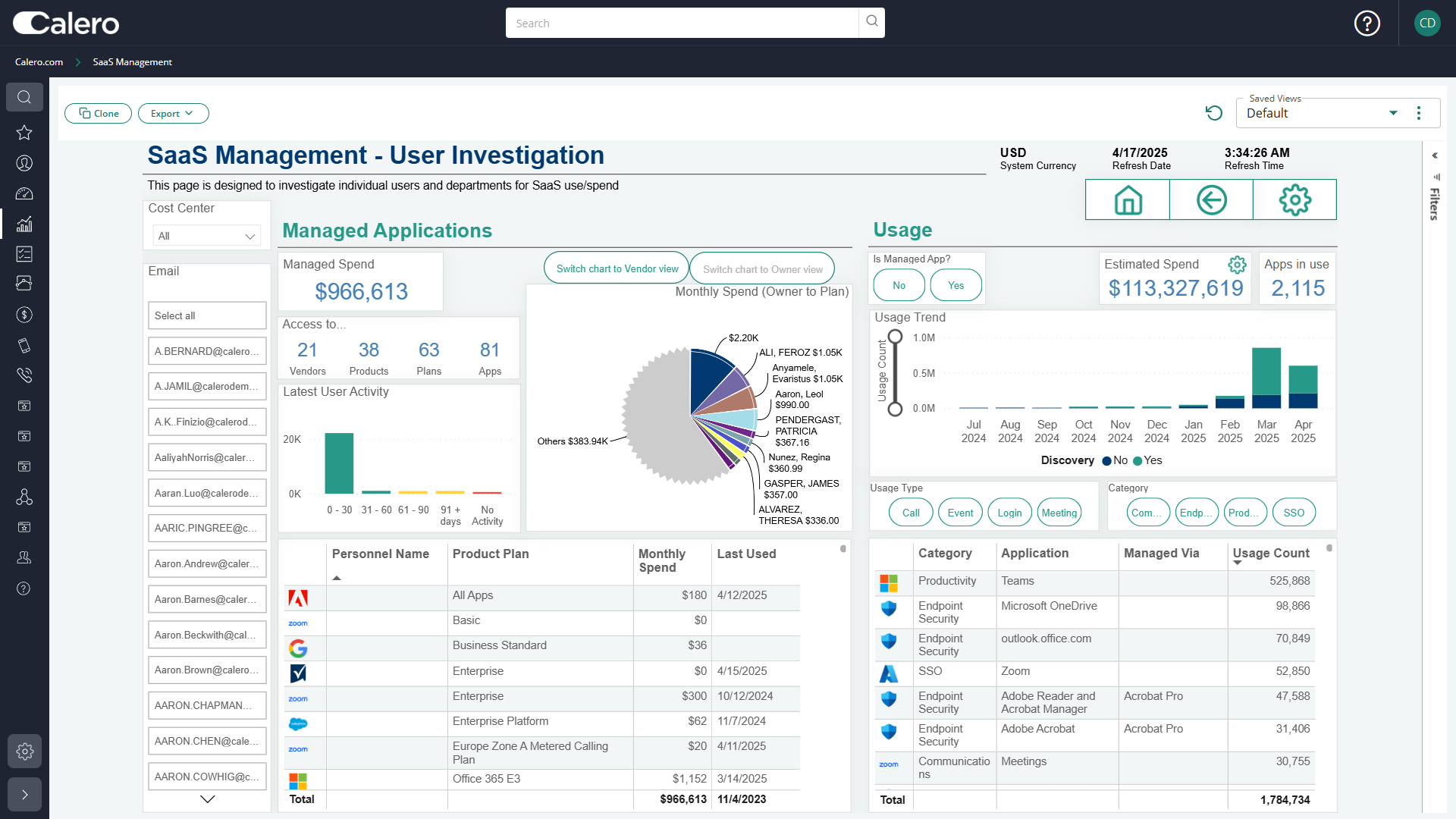The width and height of the screenshot is (1456, 819).
Task: Select the favorites star in the left sidebar
Action: (24, 133)
